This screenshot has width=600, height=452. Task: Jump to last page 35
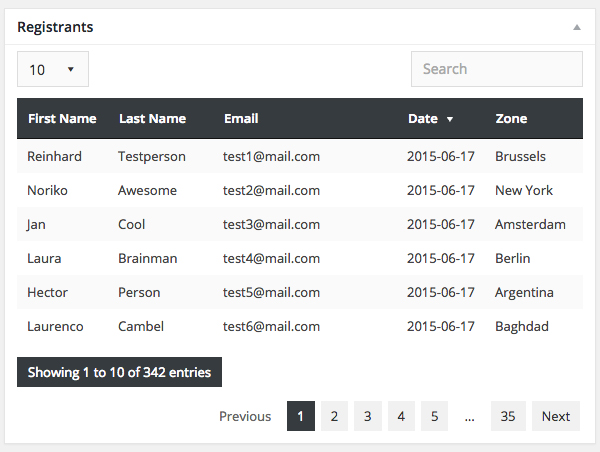coord(508,416)
